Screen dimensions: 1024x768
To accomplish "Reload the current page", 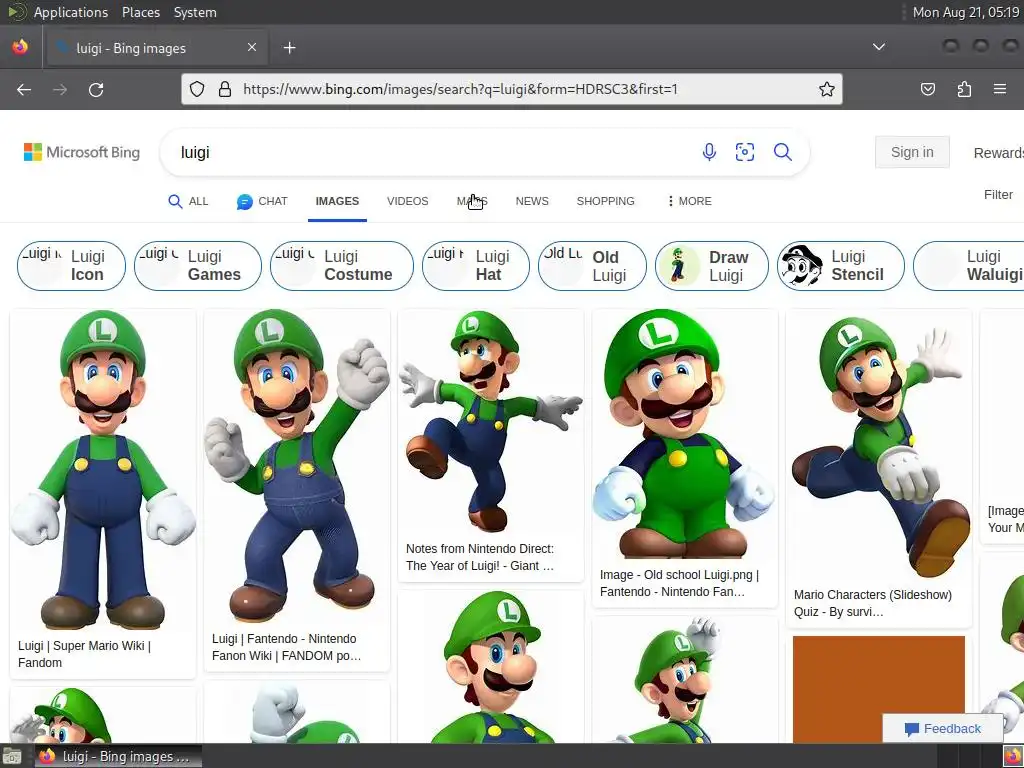I will (96, 89).
